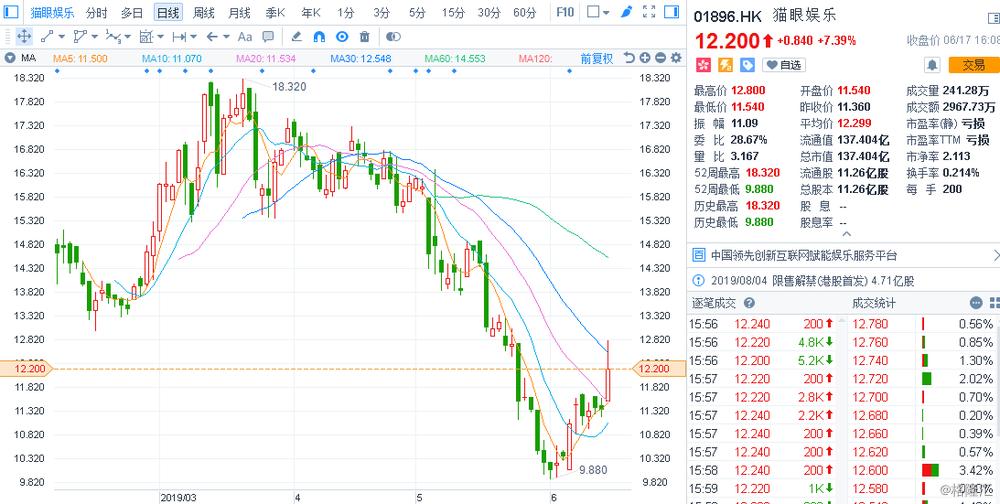Select the 日线 daily chart tab
This screenshot has height=504, width=1000.
coord(168,12)
